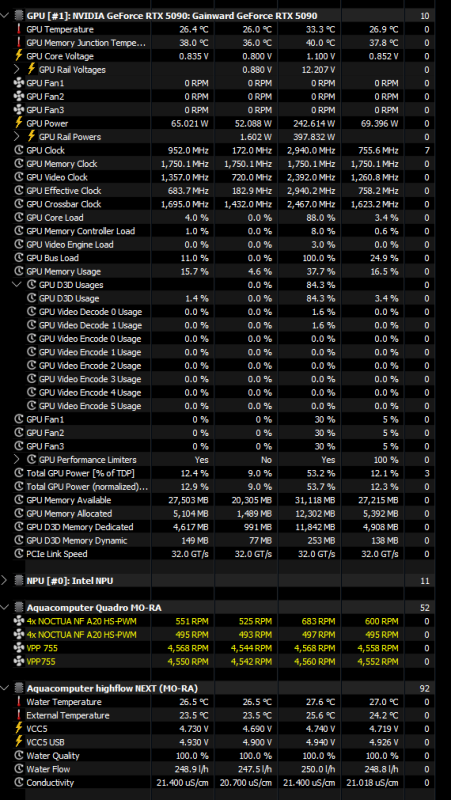The image size is (451, 800).
Task: Expand the NPU [#0] Intel NPU section
Action: pyautogui.click(x=5, y=581)
